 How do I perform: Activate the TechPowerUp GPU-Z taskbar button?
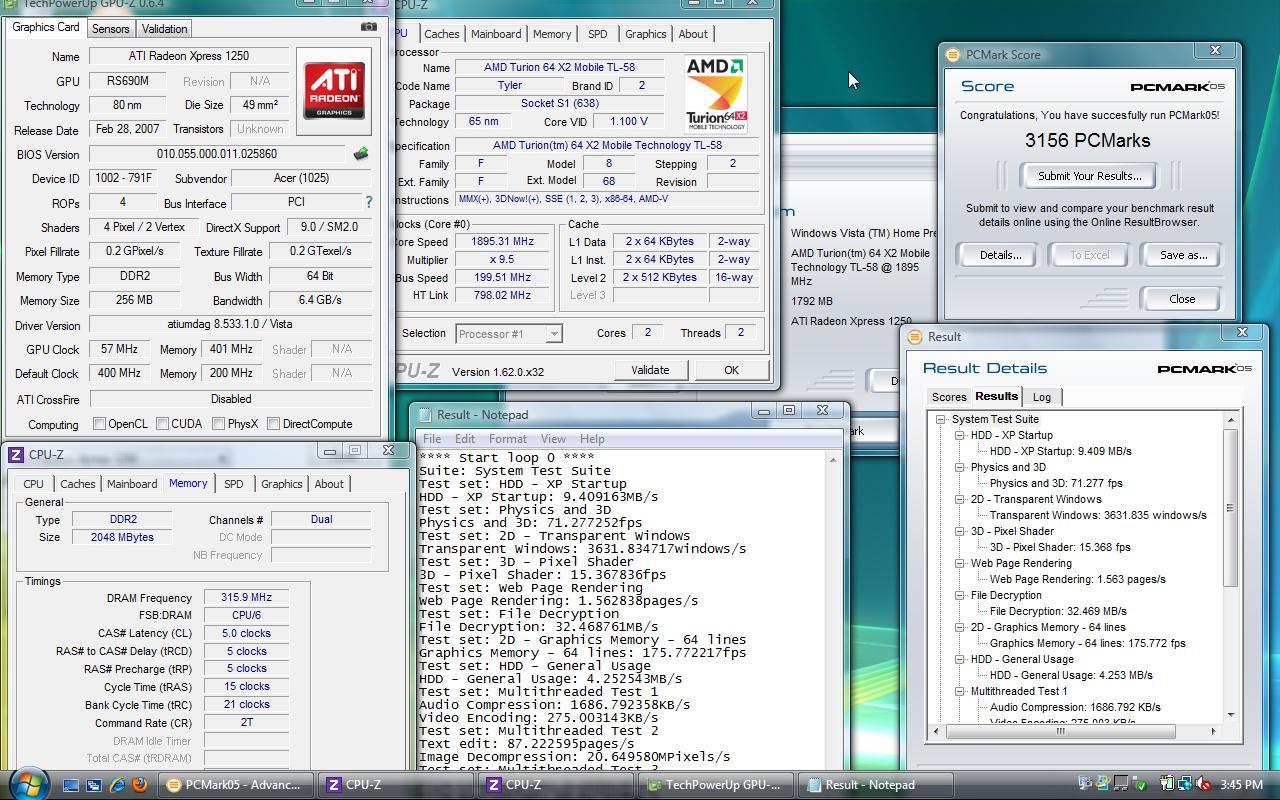718,785
